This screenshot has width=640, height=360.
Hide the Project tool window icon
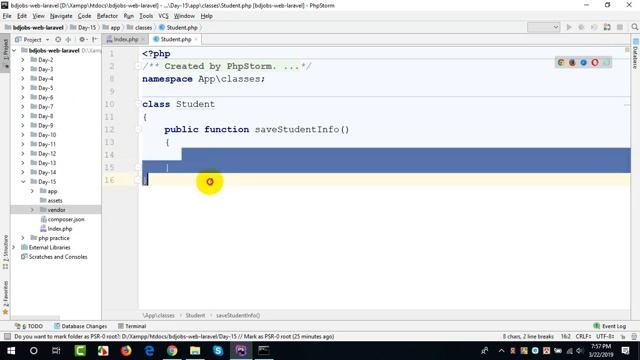95,40
